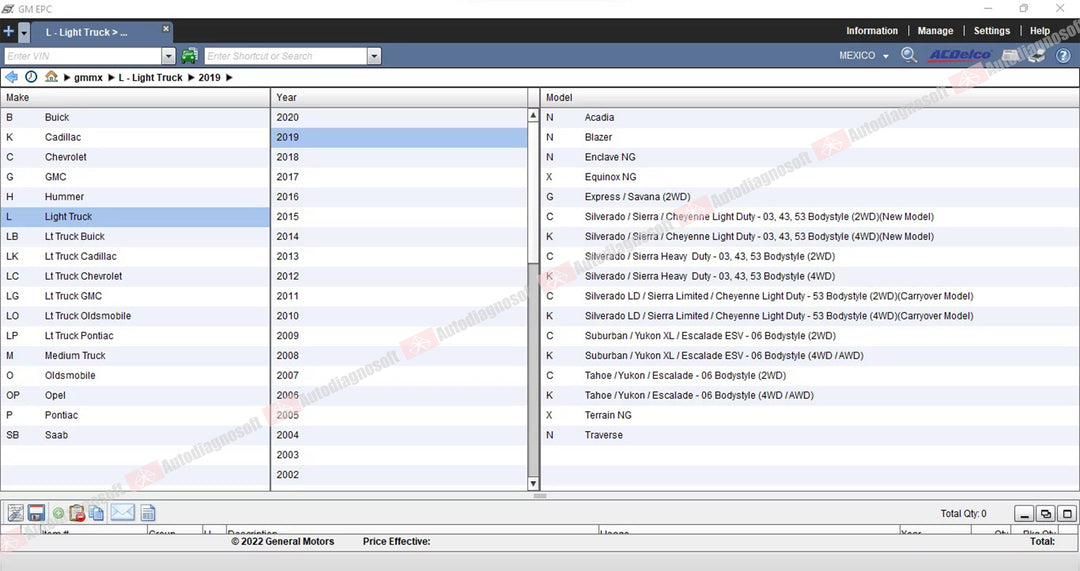Expand the shortcut search dropdown arrow

(374, 56)
